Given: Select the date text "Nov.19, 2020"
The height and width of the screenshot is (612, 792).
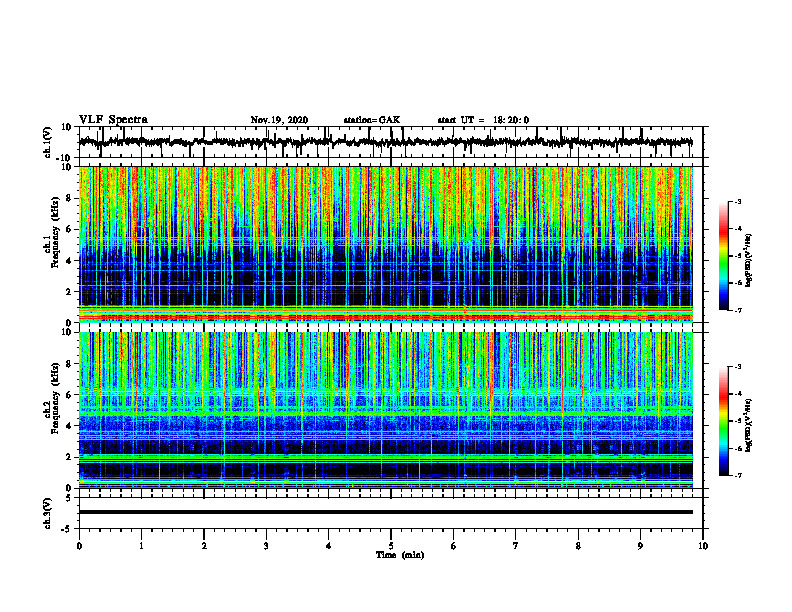Looking at the screenshot, I should coord(279,120).
